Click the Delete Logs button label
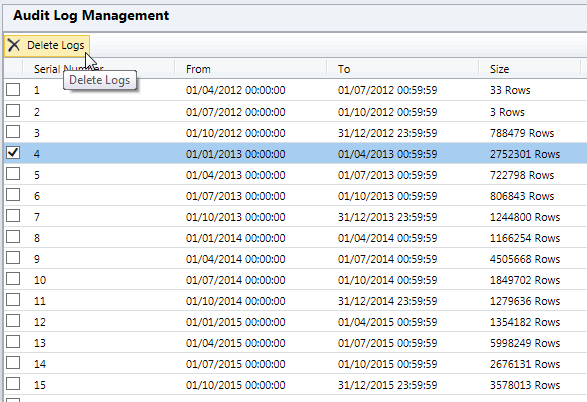This screenshot has width=587, height=402. 55,45
